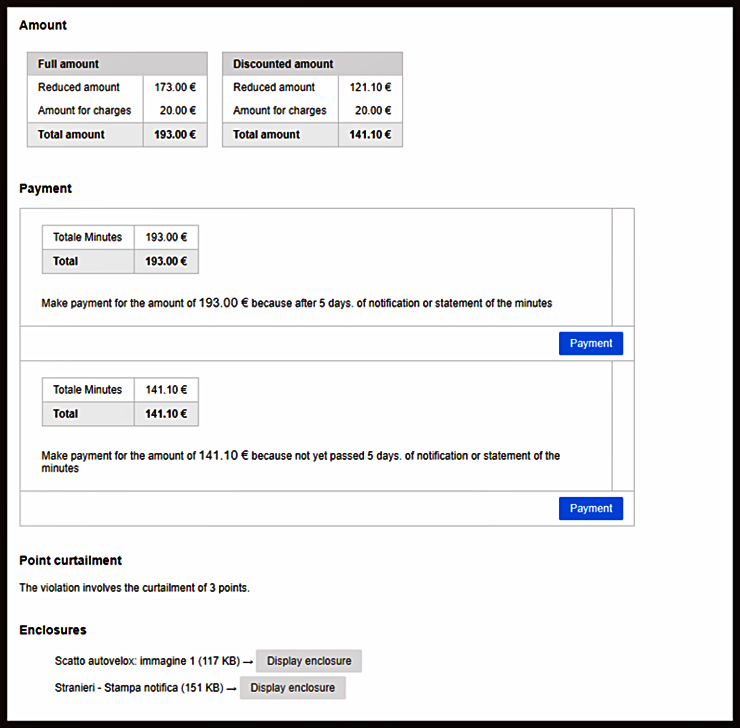Click Reduced amount label in Full amount table

79,87
